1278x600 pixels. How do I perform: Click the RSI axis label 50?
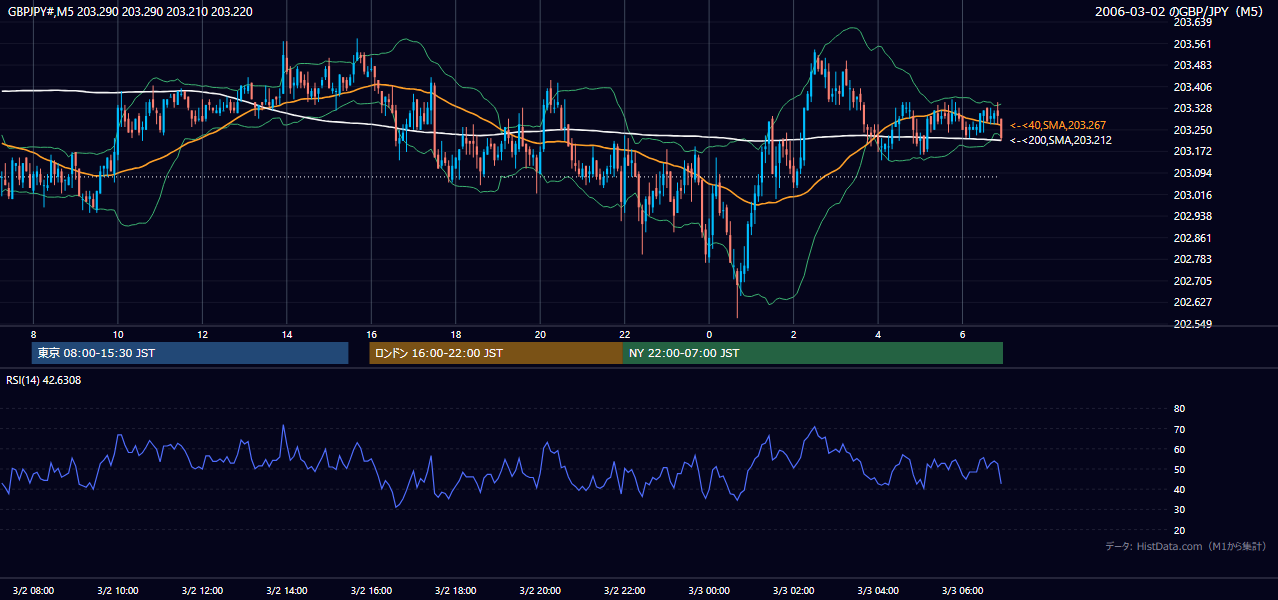pos(1179,469)
